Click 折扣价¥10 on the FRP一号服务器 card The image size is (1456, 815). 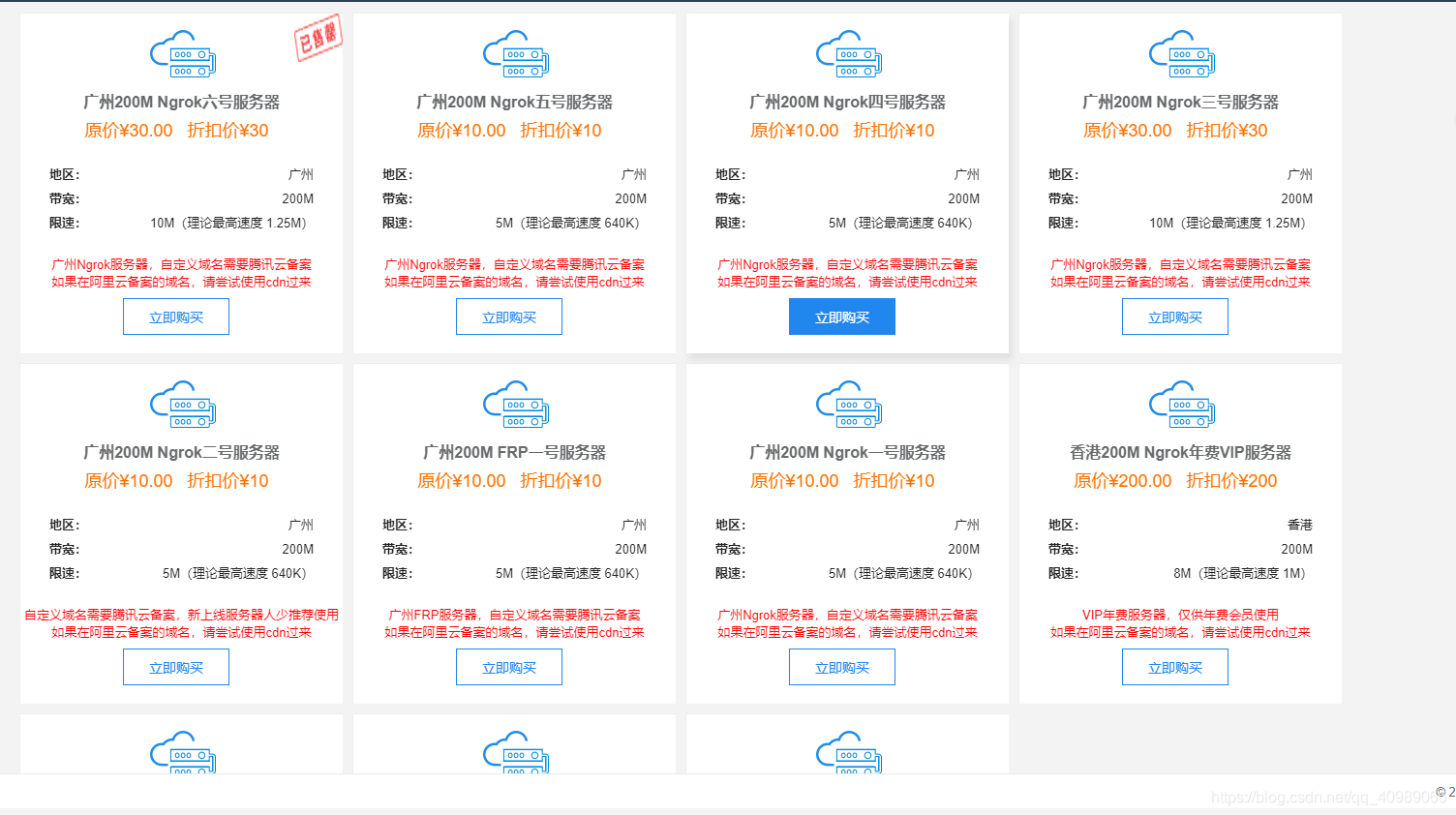pos(561,481)
